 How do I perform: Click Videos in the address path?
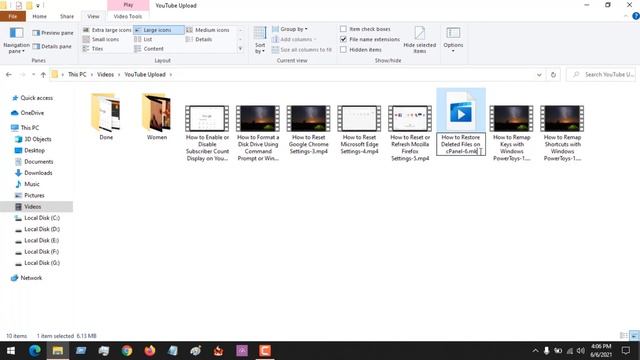105,75
